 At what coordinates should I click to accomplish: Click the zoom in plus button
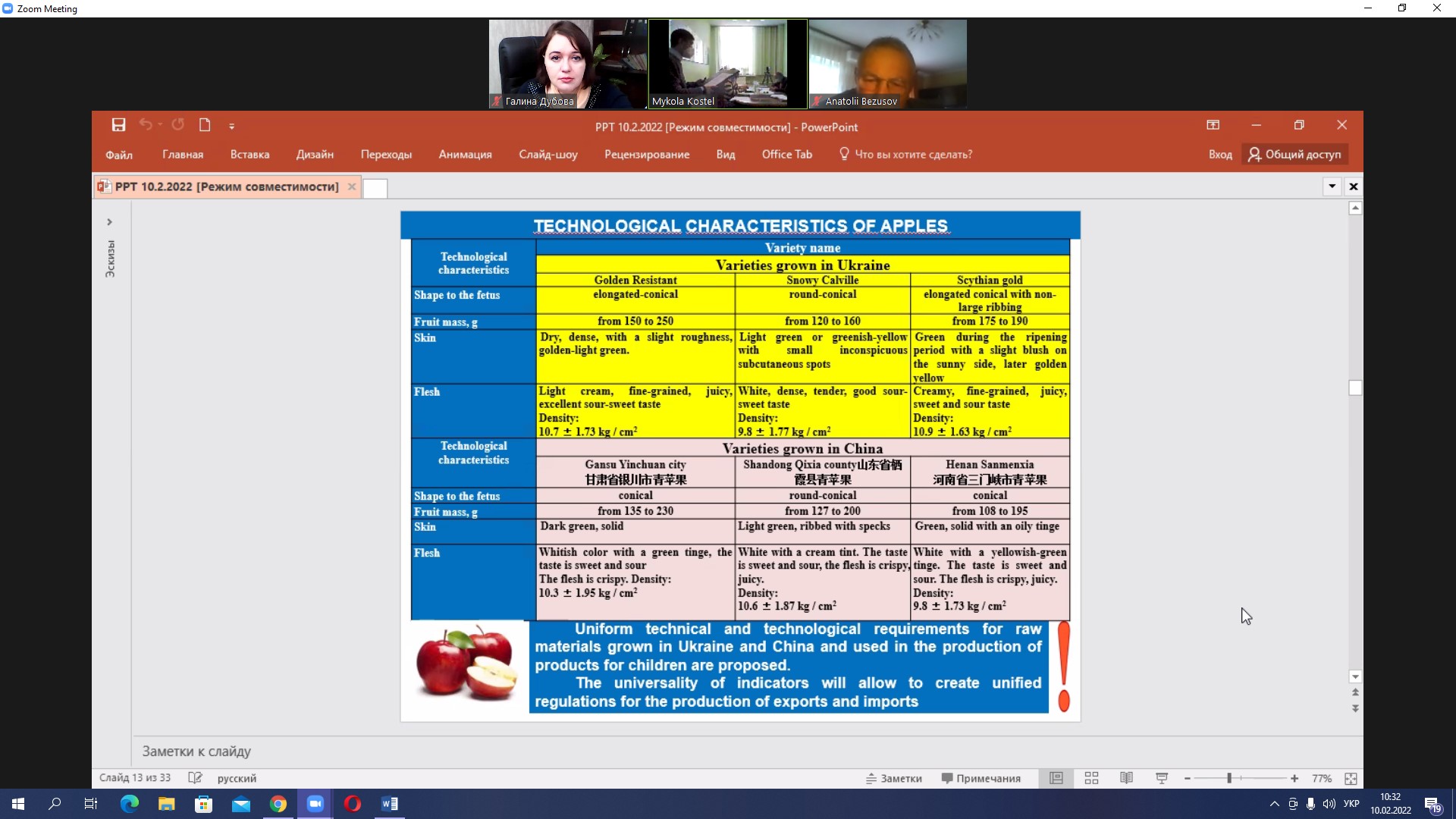click(1294, 779)
